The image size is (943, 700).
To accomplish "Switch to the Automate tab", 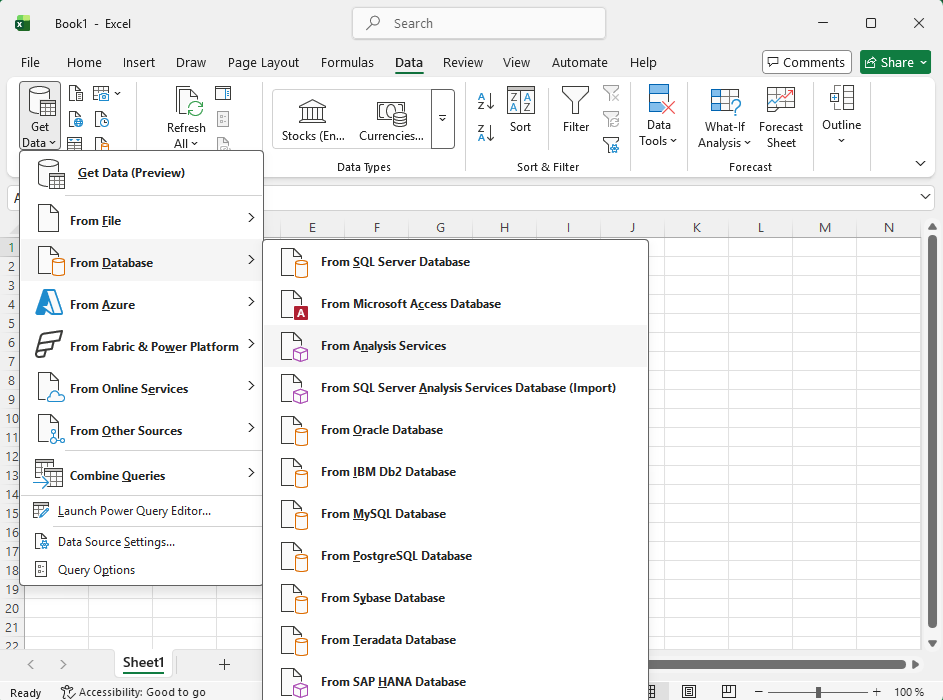I will click(x=580, y=63).
